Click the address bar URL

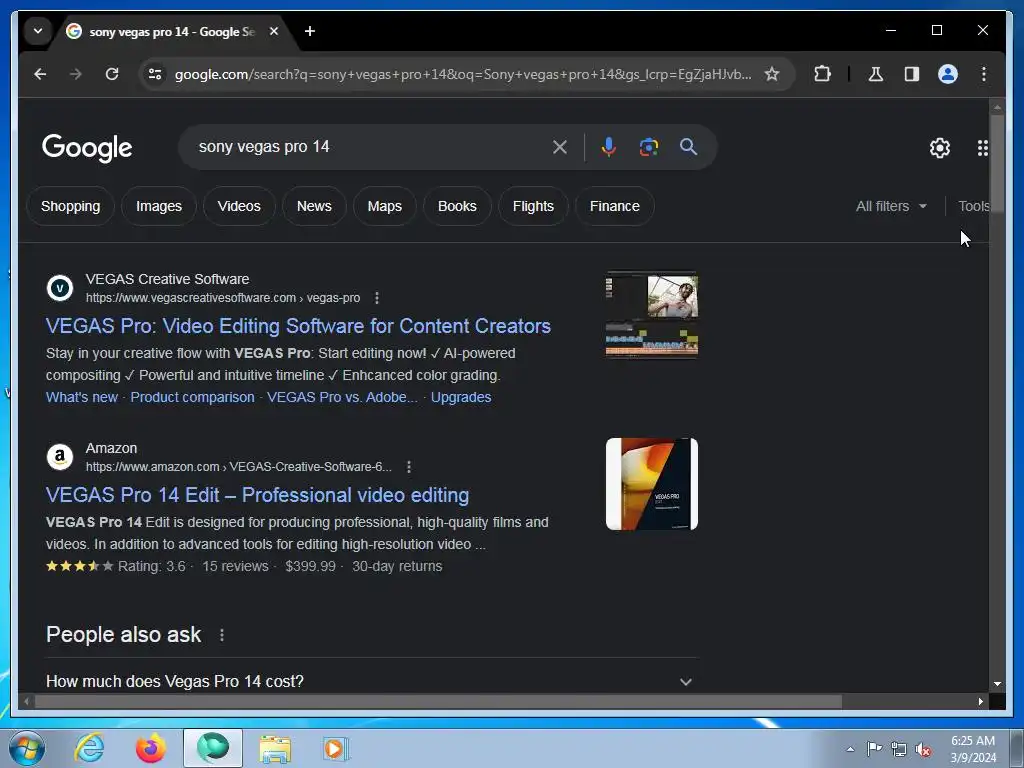pos(462,74)
